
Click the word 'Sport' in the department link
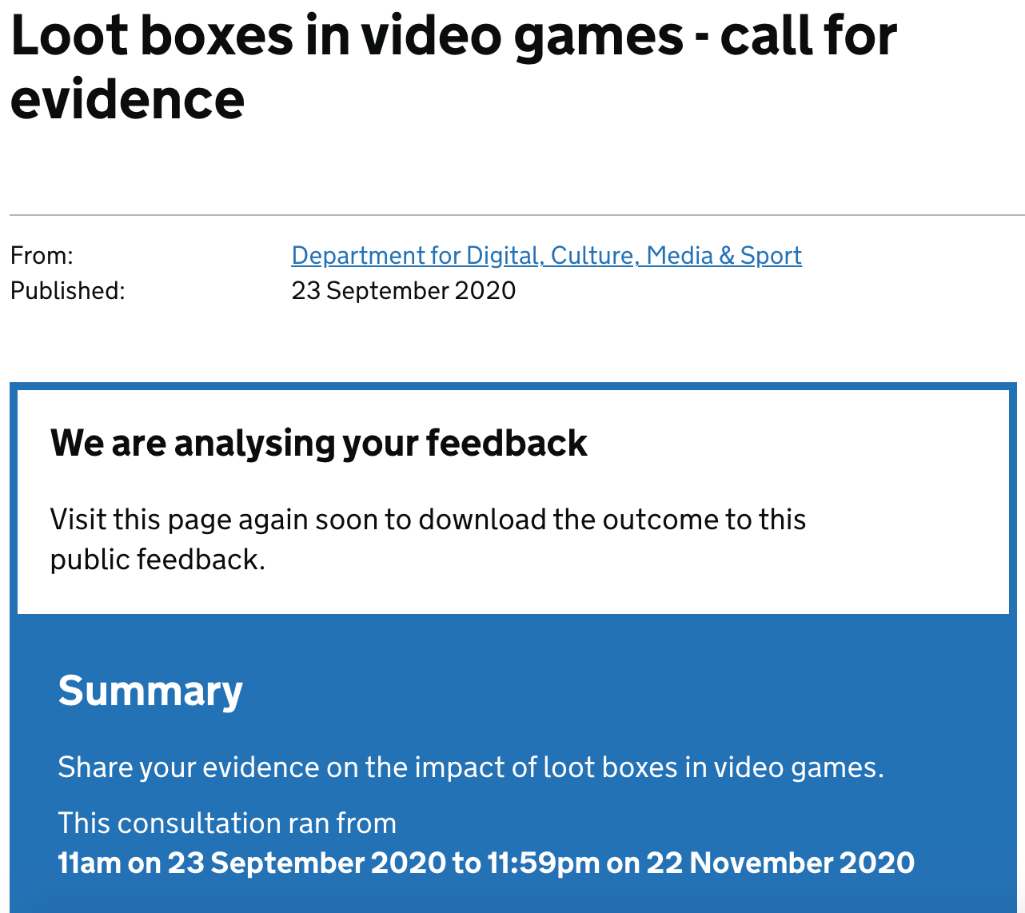(x=771, y=256)
